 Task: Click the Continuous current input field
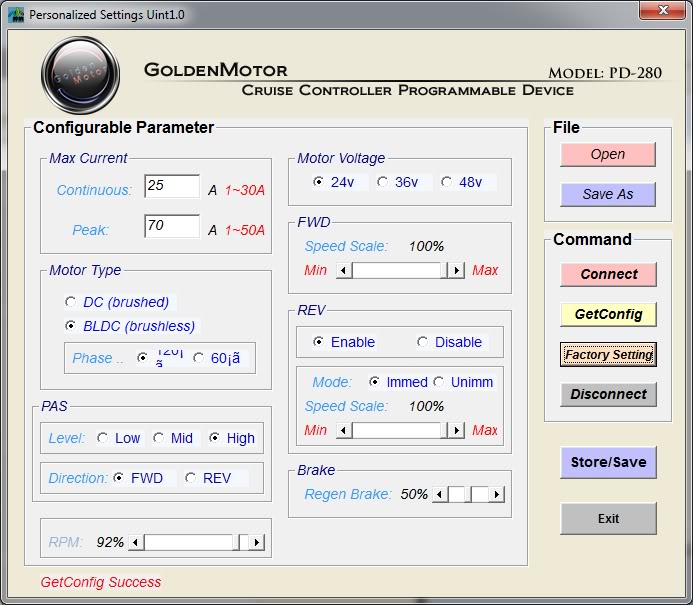[x=172, y=187]
